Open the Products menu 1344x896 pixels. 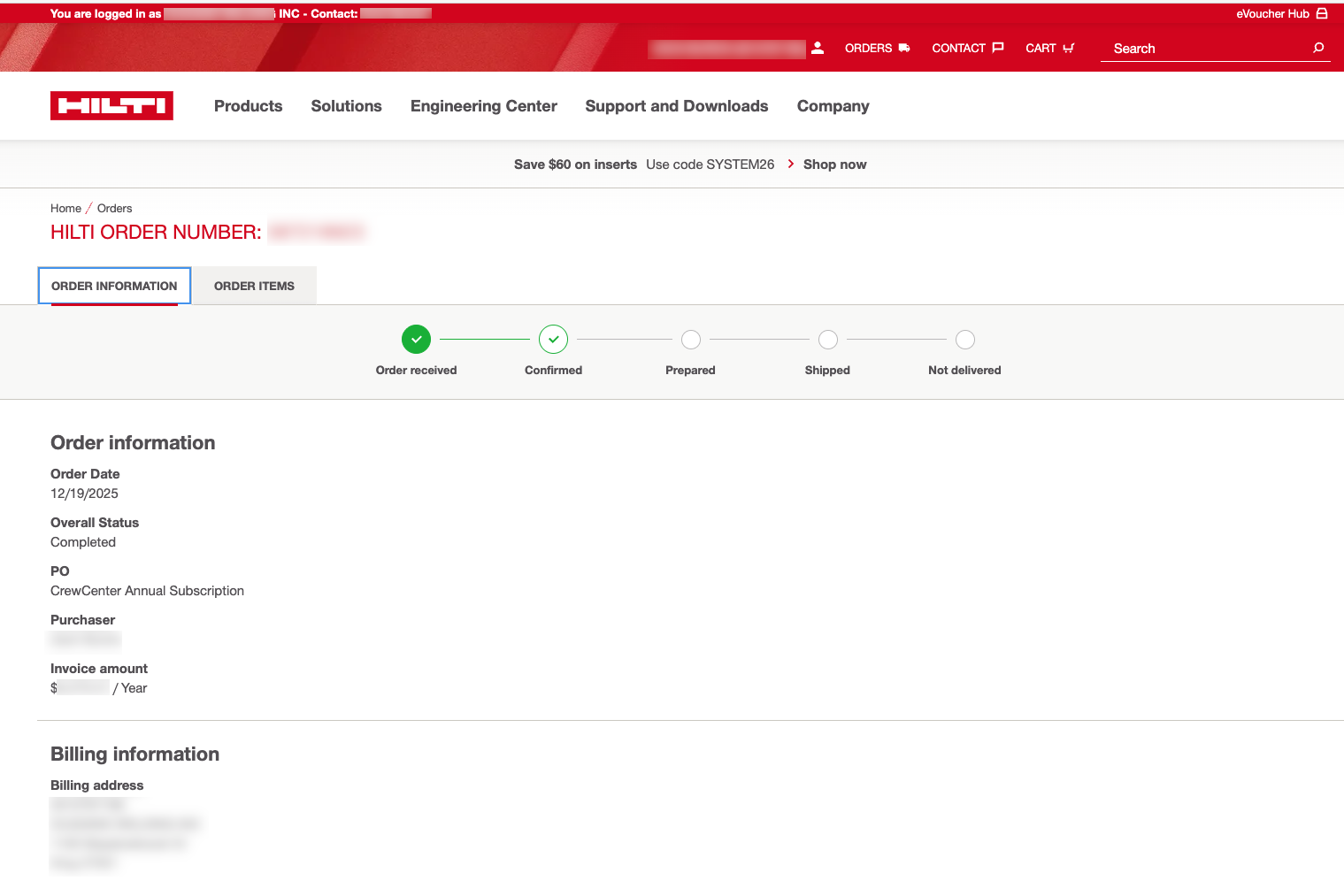[x=249, y=106]
